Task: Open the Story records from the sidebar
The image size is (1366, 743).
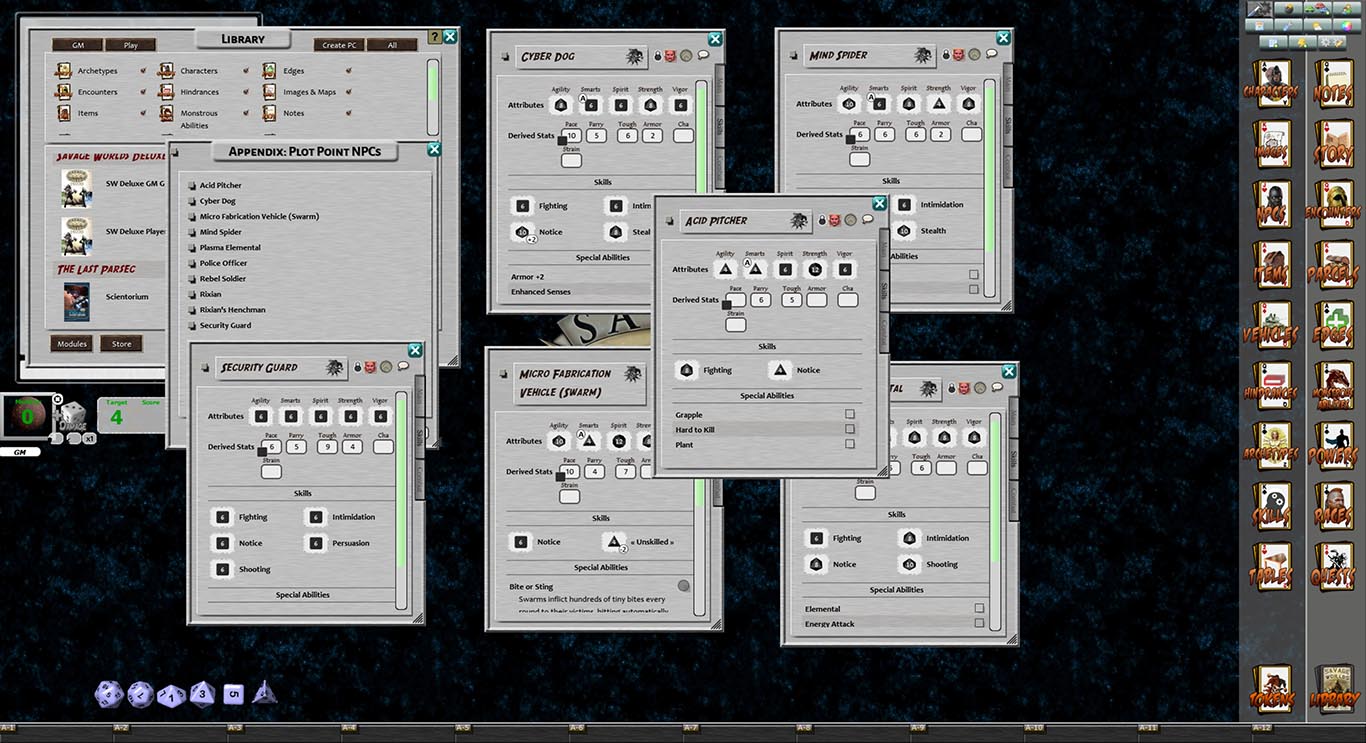Action: click(1335, 145)
